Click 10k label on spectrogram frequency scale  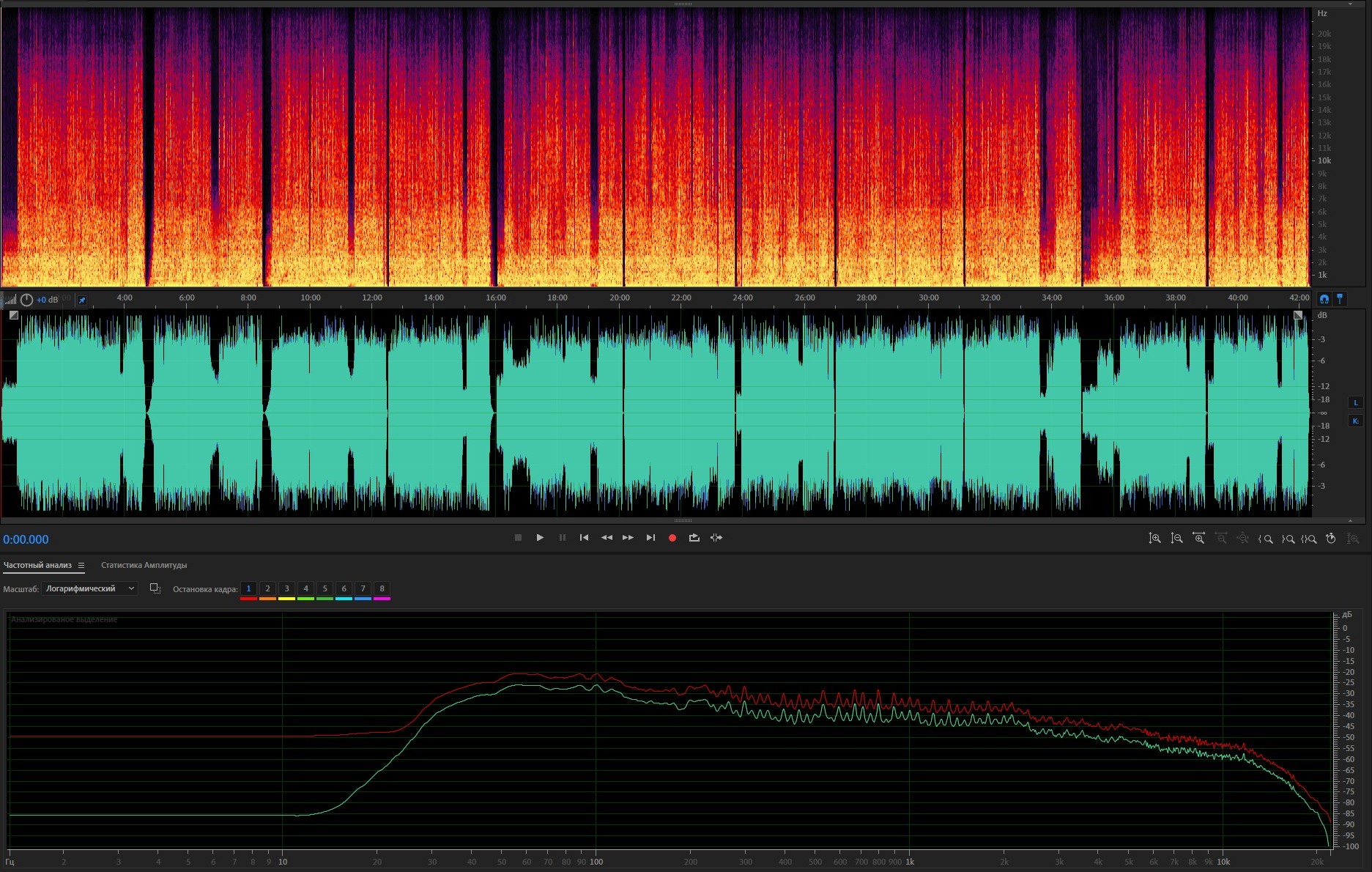click(1324, 160)
